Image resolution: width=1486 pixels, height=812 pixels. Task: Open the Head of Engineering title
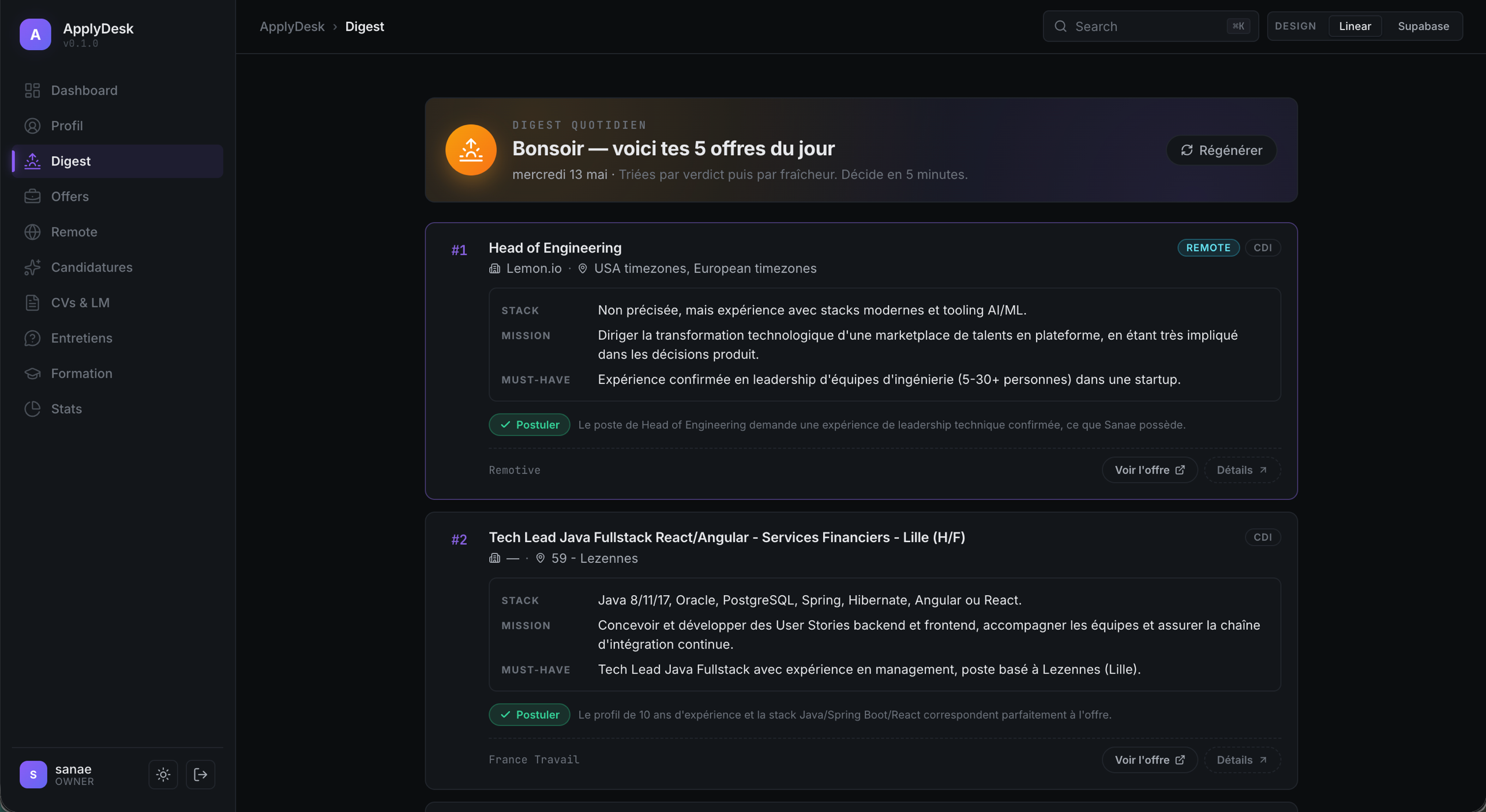click(x=555, y=247)
